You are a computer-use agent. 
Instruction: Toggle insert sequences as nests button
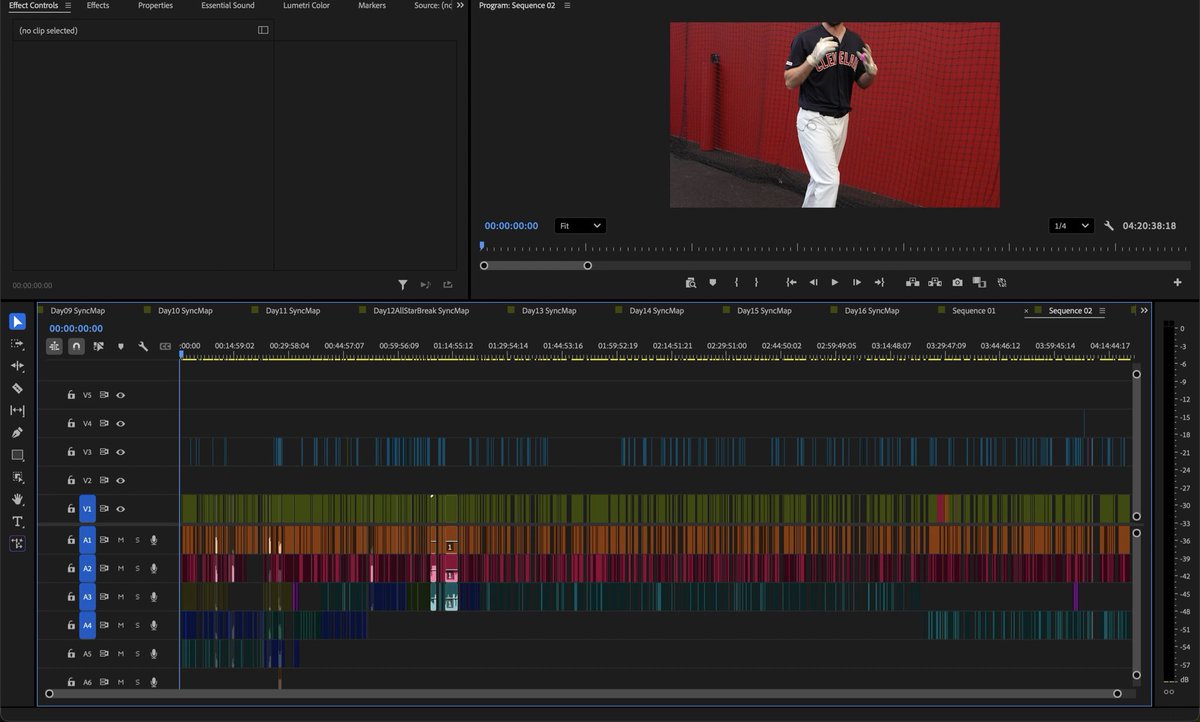(x=54, y=346)
